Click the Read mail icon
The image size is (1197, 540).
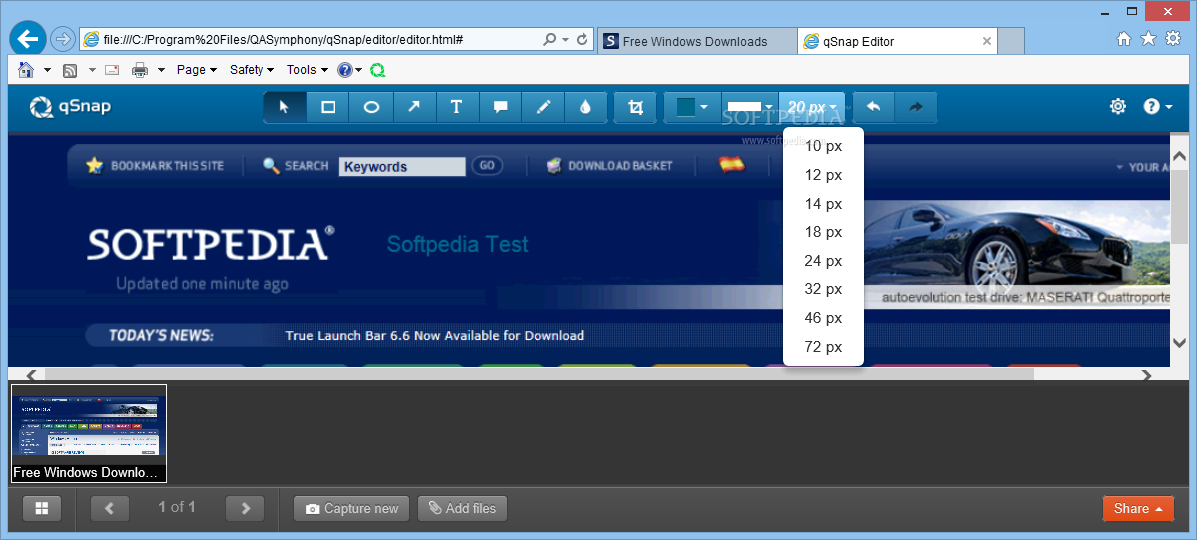(112, 70)
